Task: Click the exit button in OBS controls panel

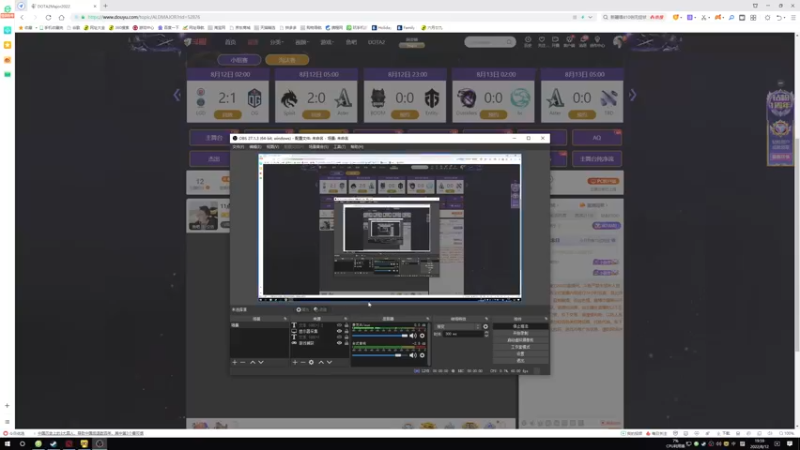Action: click(x=520, y=361)
